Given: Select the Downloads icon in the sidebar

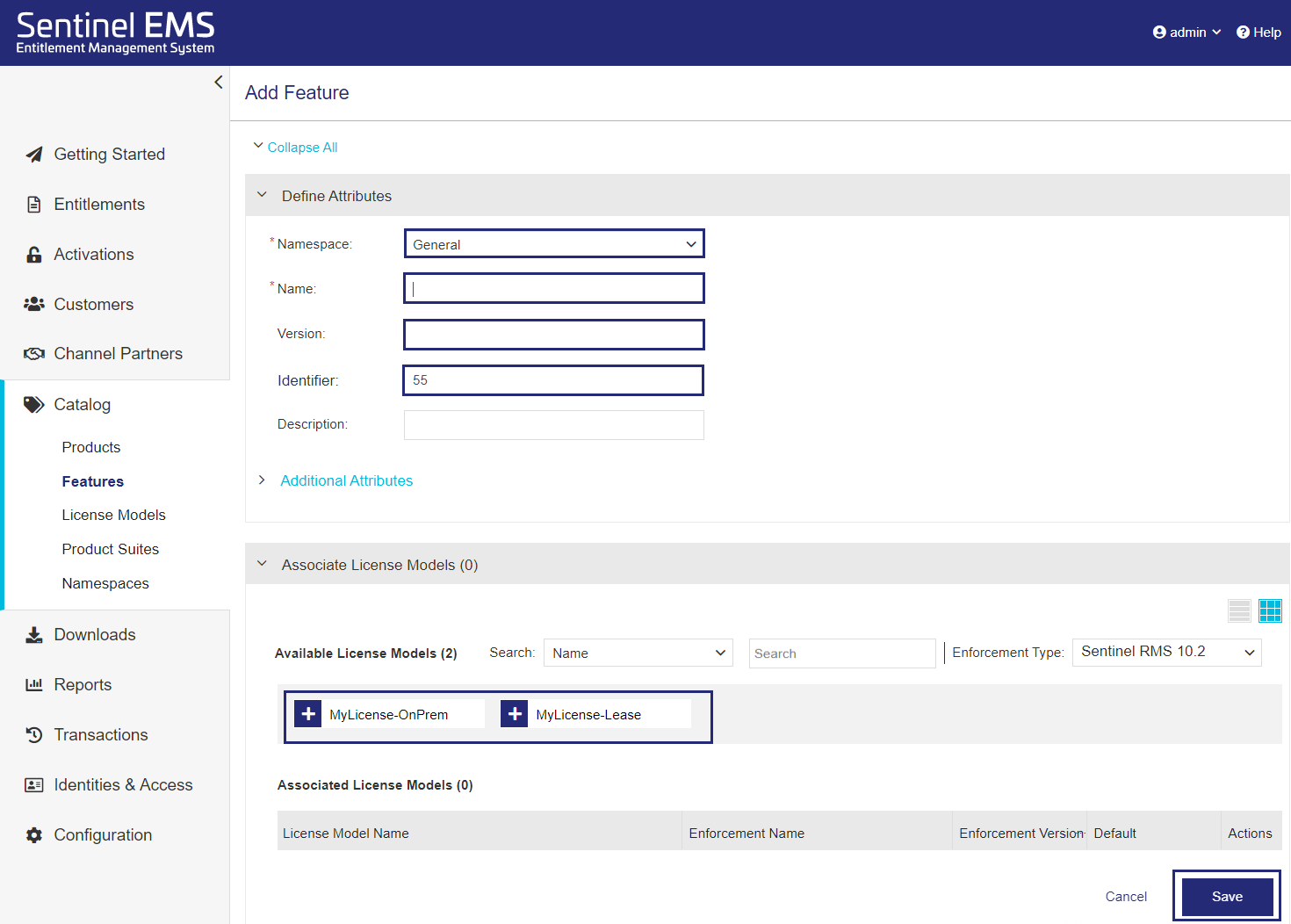Looking at the screenshot, I should (33, 634).
